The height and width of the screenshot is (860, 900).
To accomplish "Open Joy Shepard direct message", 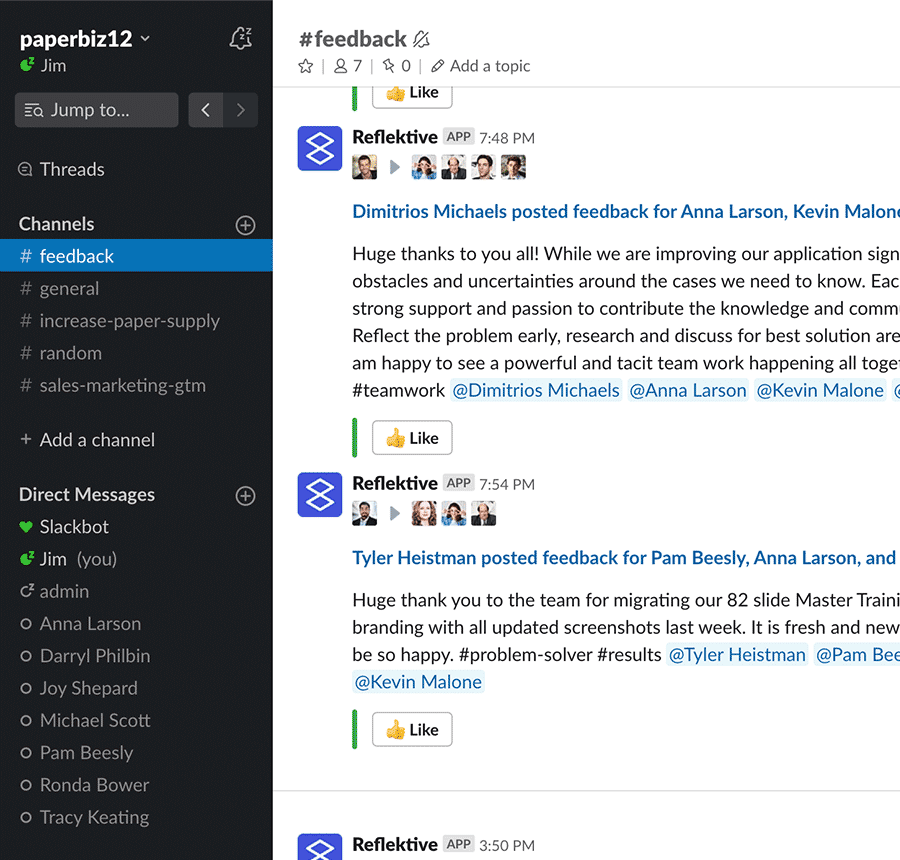I will click(136, 688).
